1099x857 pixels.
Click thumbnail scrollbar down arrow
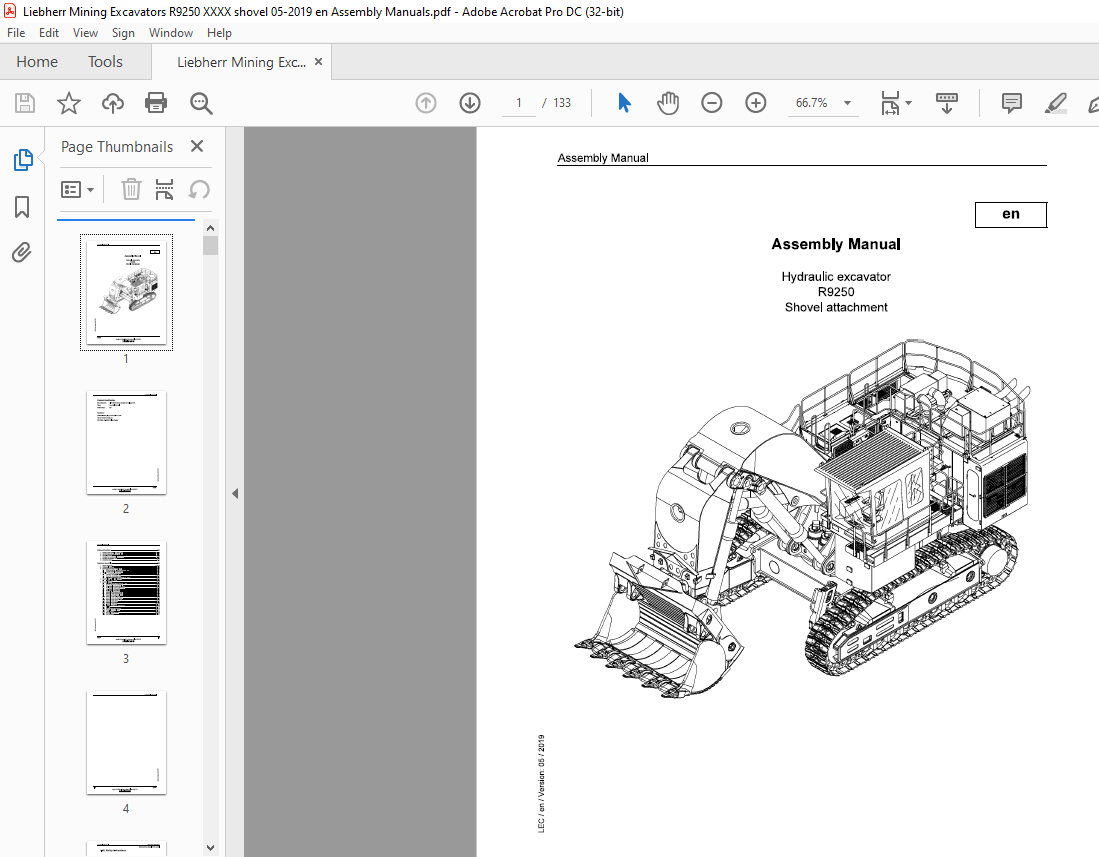[x=210, y=849]
